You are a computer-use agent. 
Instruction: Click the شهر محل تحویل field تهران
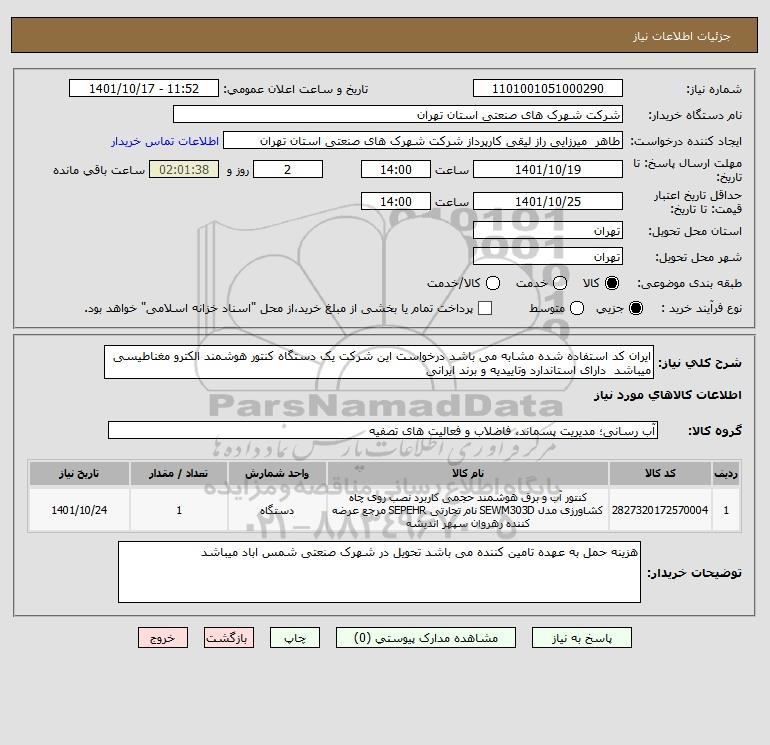pos(548,256)
